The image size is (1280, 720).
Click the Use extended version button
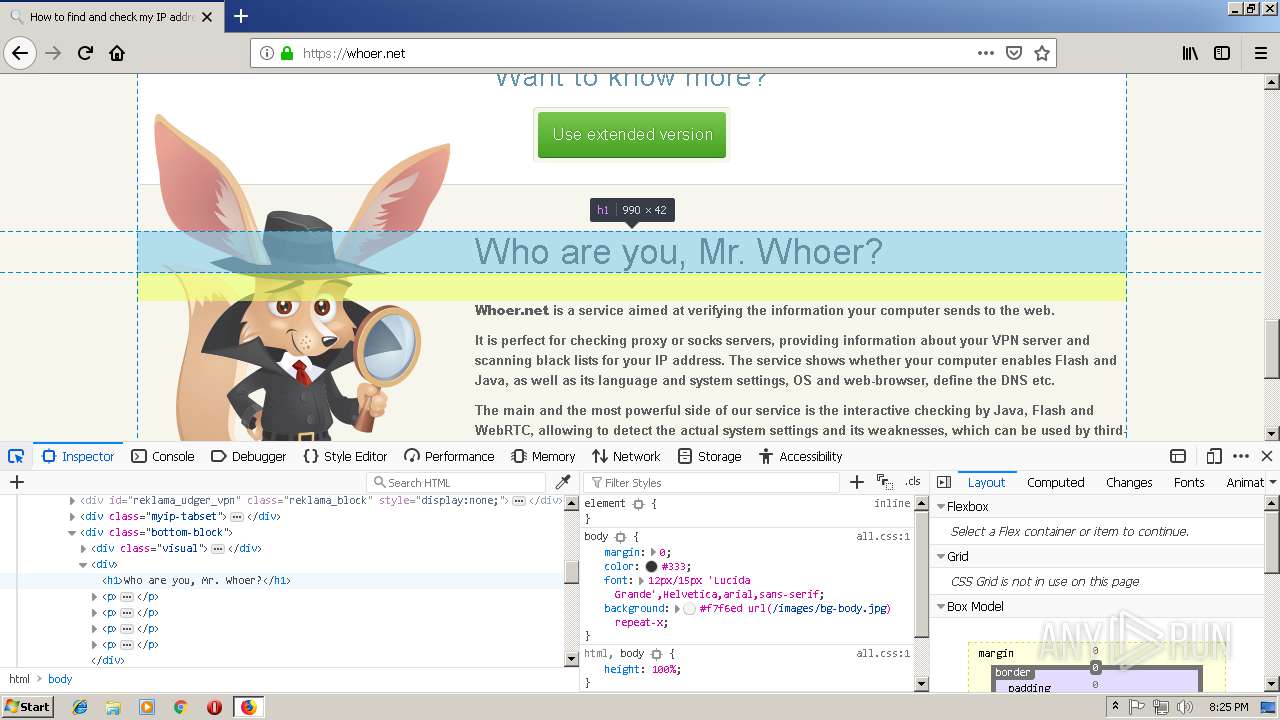632,134
